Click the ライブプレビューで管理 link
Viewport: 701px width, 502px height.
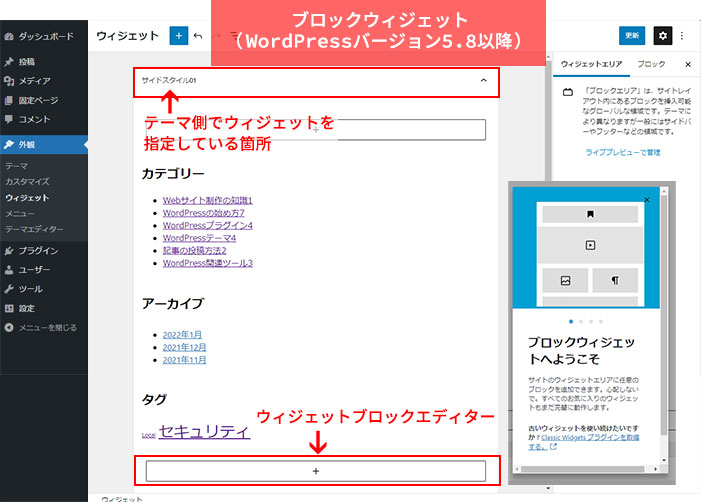tap(623, 152)
